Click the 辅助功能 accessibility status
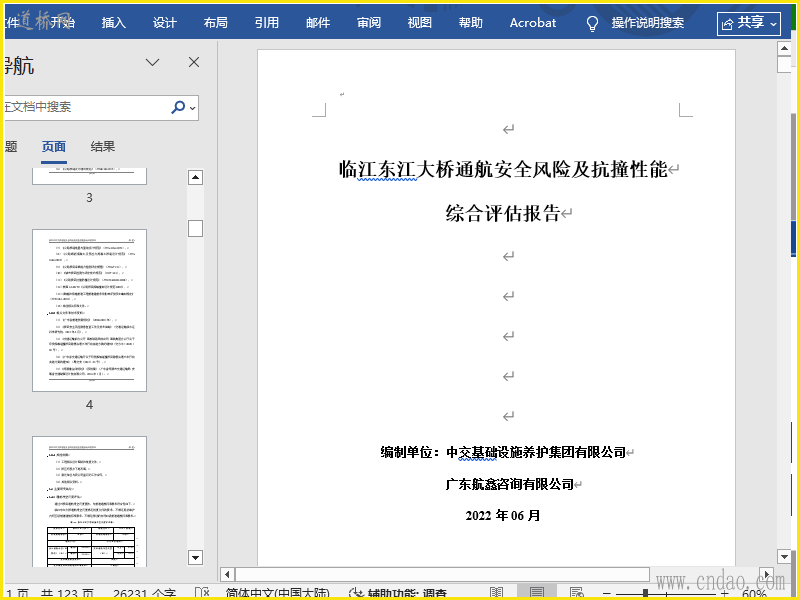Screen dimensions: 800x600 click(398, 594)
